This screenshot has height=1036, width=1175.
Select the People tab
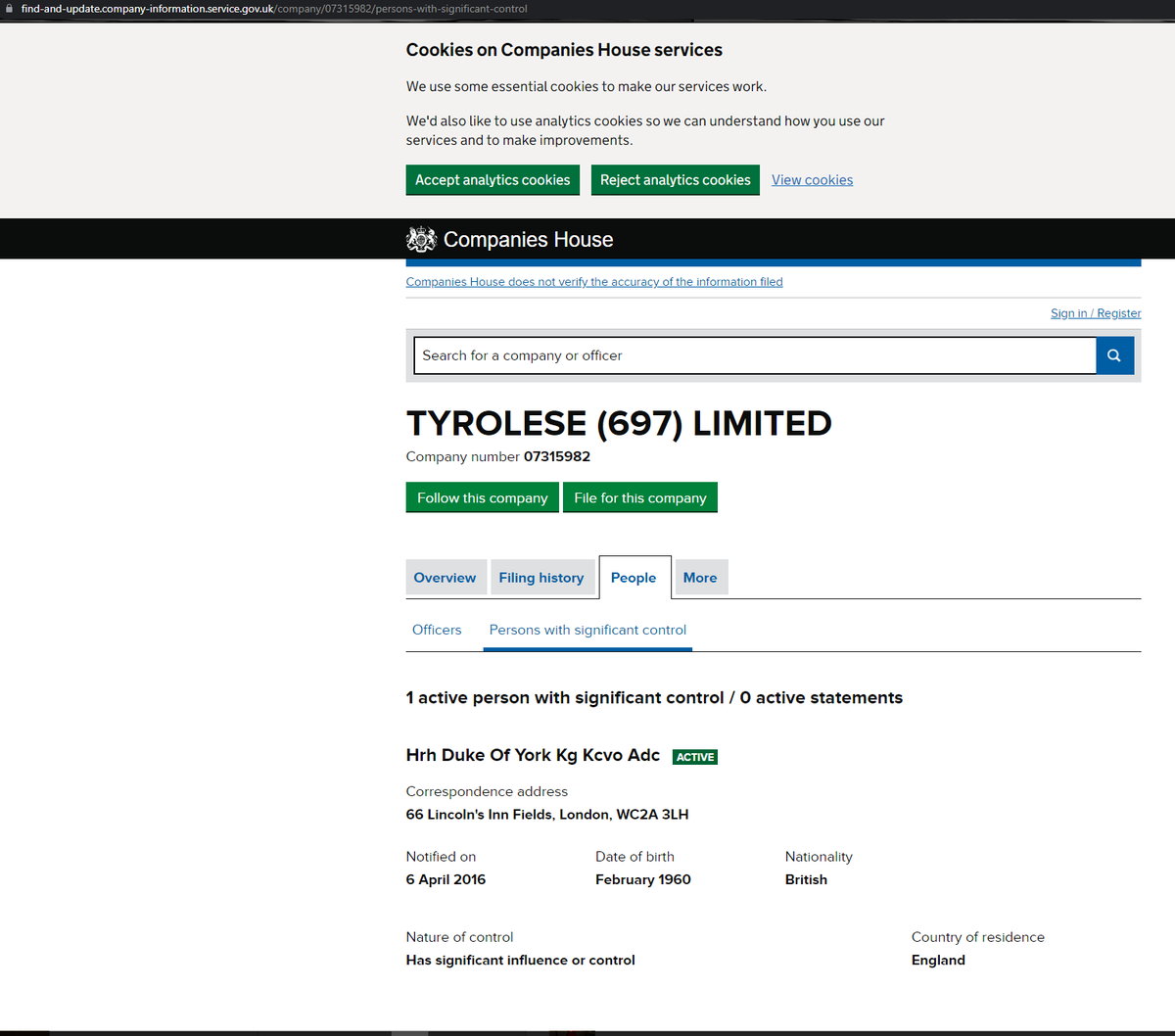(x=634, y=578)
